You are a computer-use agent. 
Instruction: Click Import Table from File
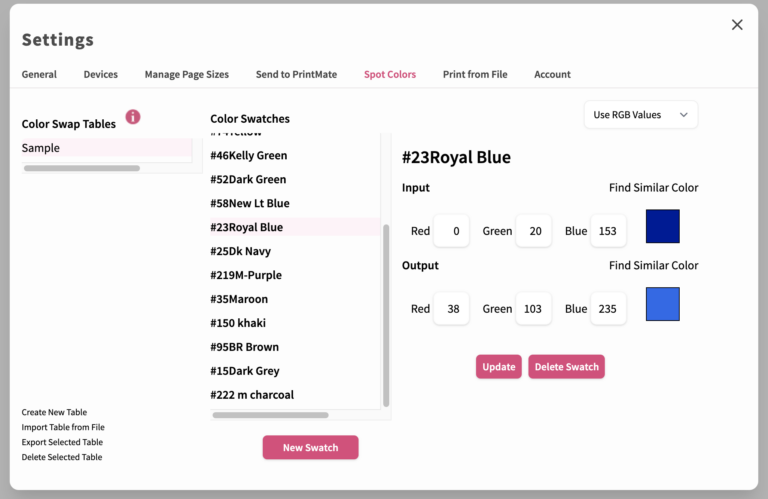[x=63, y=427]
